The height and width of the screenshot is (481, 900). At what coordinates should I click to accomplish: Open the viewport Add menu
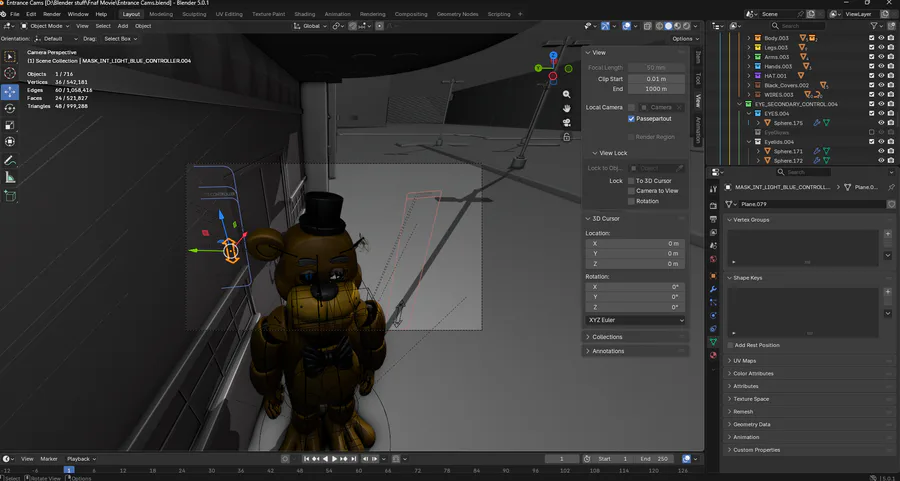point(123,26)
